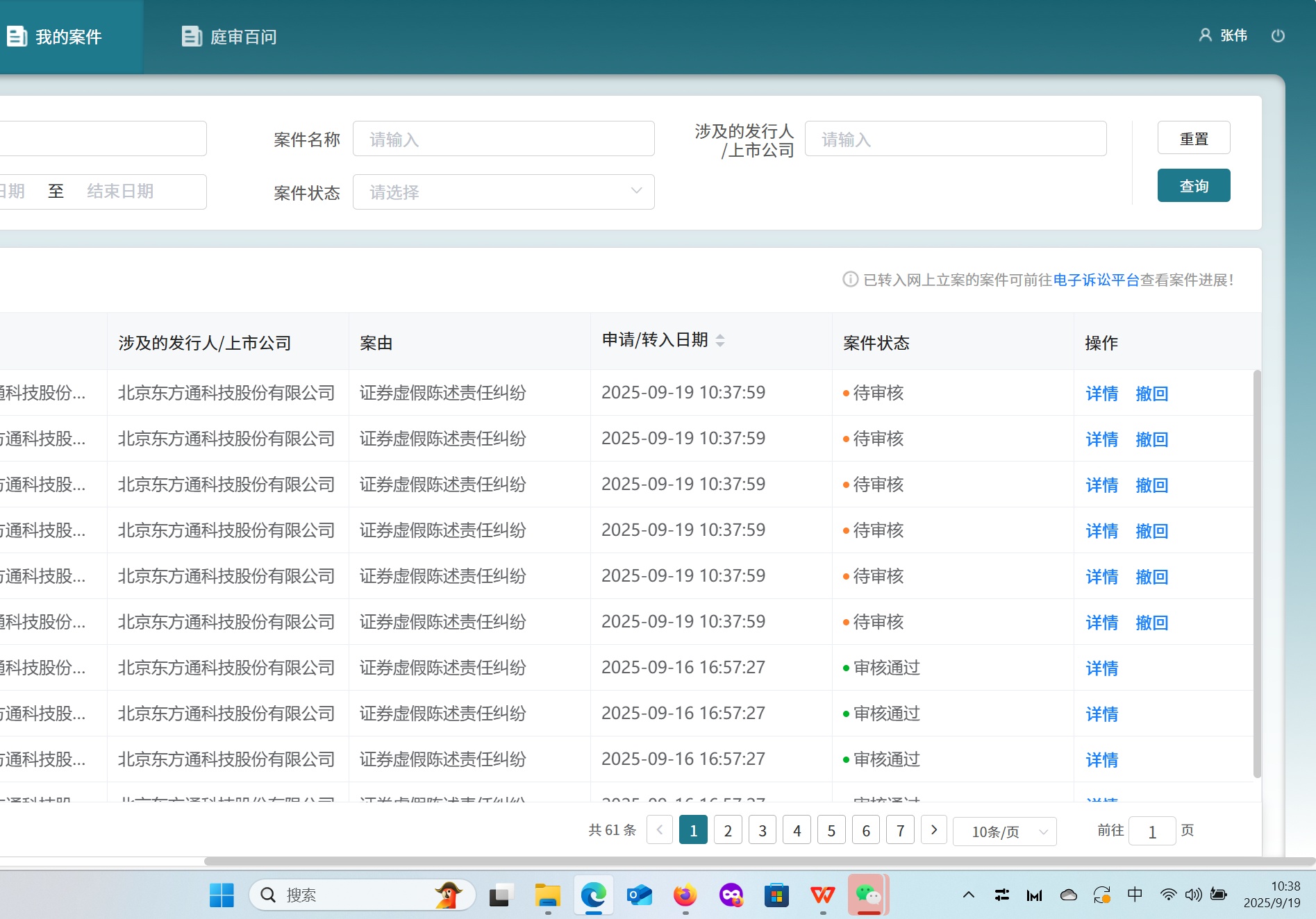
Task: Go to page 3 of results
Action: pyautogui.click(x=762, y=831)
